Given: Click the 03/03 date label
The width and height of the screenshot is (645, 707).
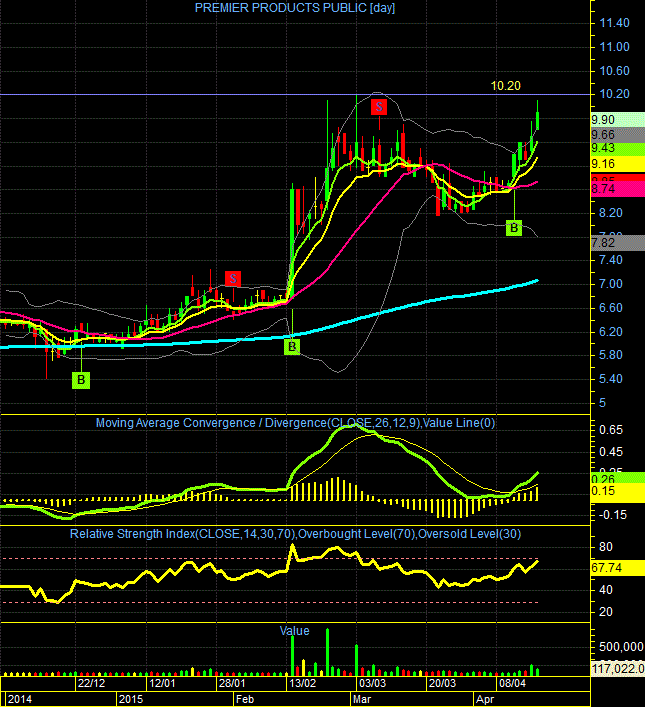Looking at the screenshot, I should pyautogui.click(x=373, y=683).
